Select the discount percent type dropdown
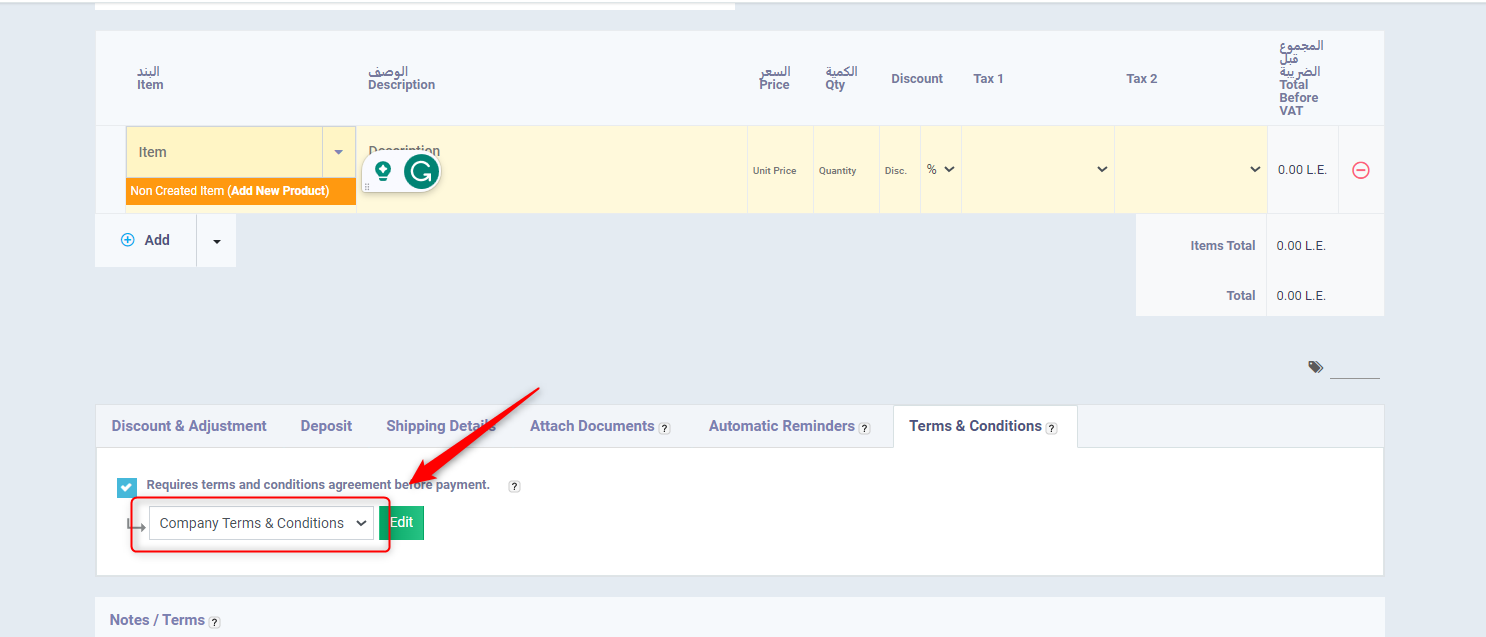Image resolution: width=1486 pixels, height=637 pixels. click(x=940, y=170)
